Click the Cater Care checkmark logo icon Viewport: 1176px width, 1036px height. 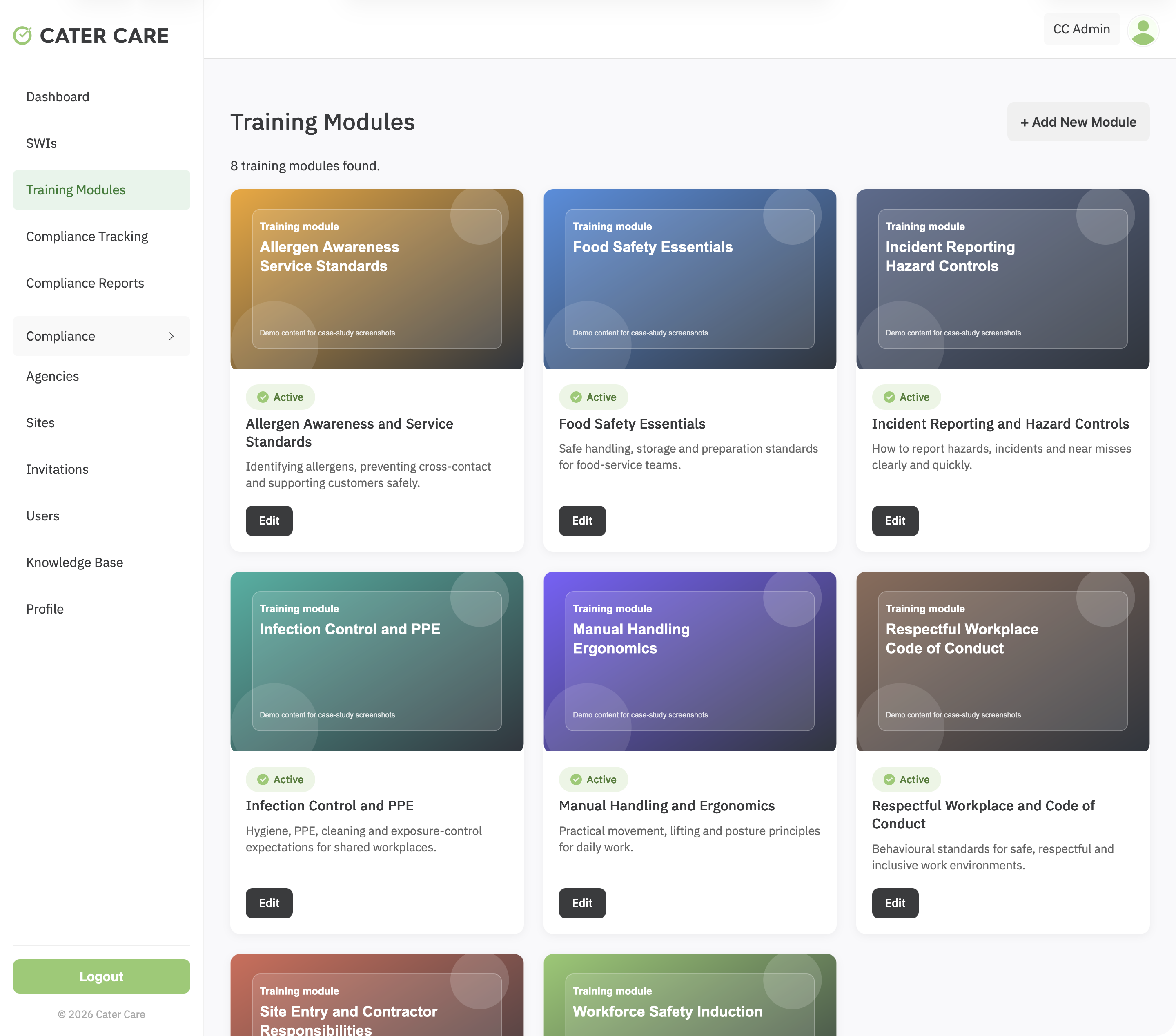[22, 36]
